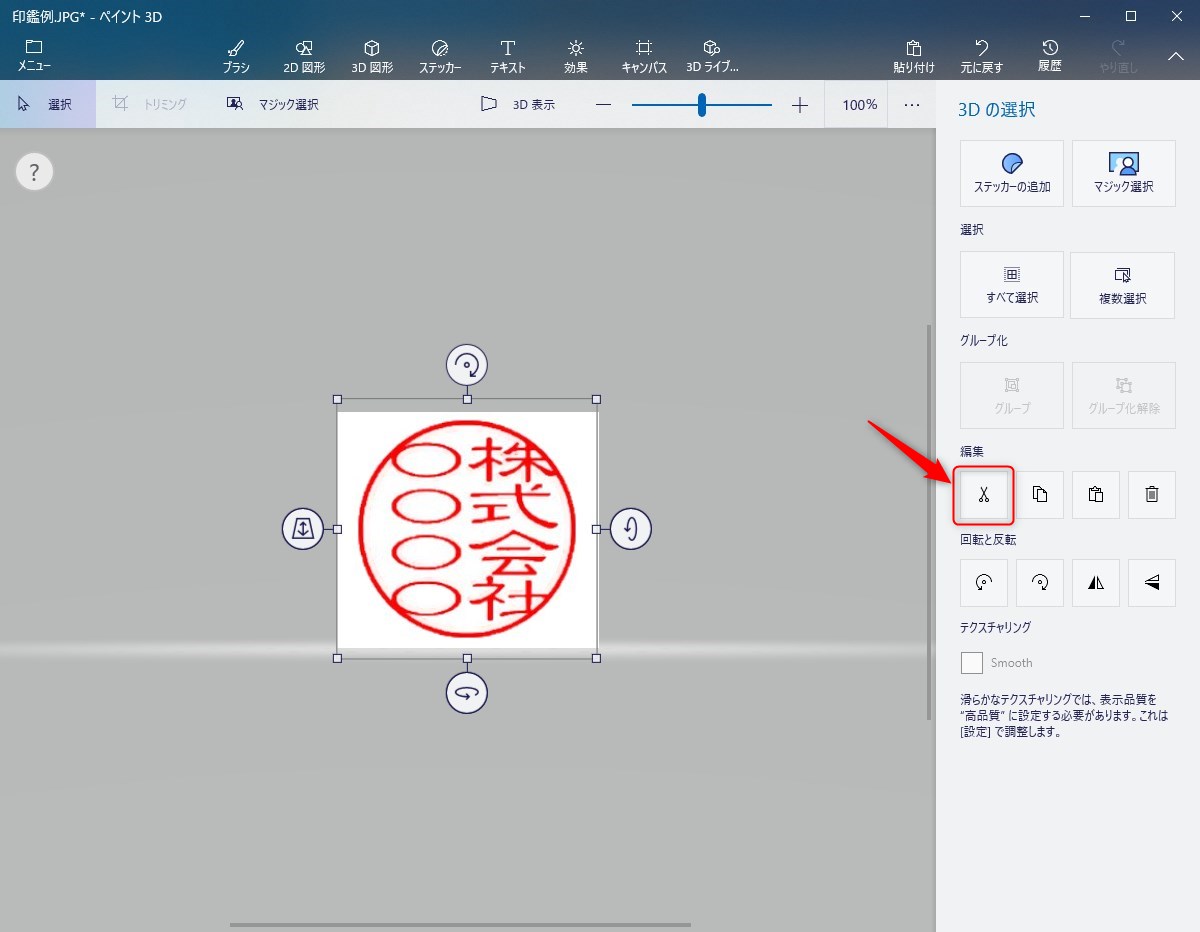Open the 履歴 history panel
This screenshot has height=932, width=1200.
coord(1050,57)
